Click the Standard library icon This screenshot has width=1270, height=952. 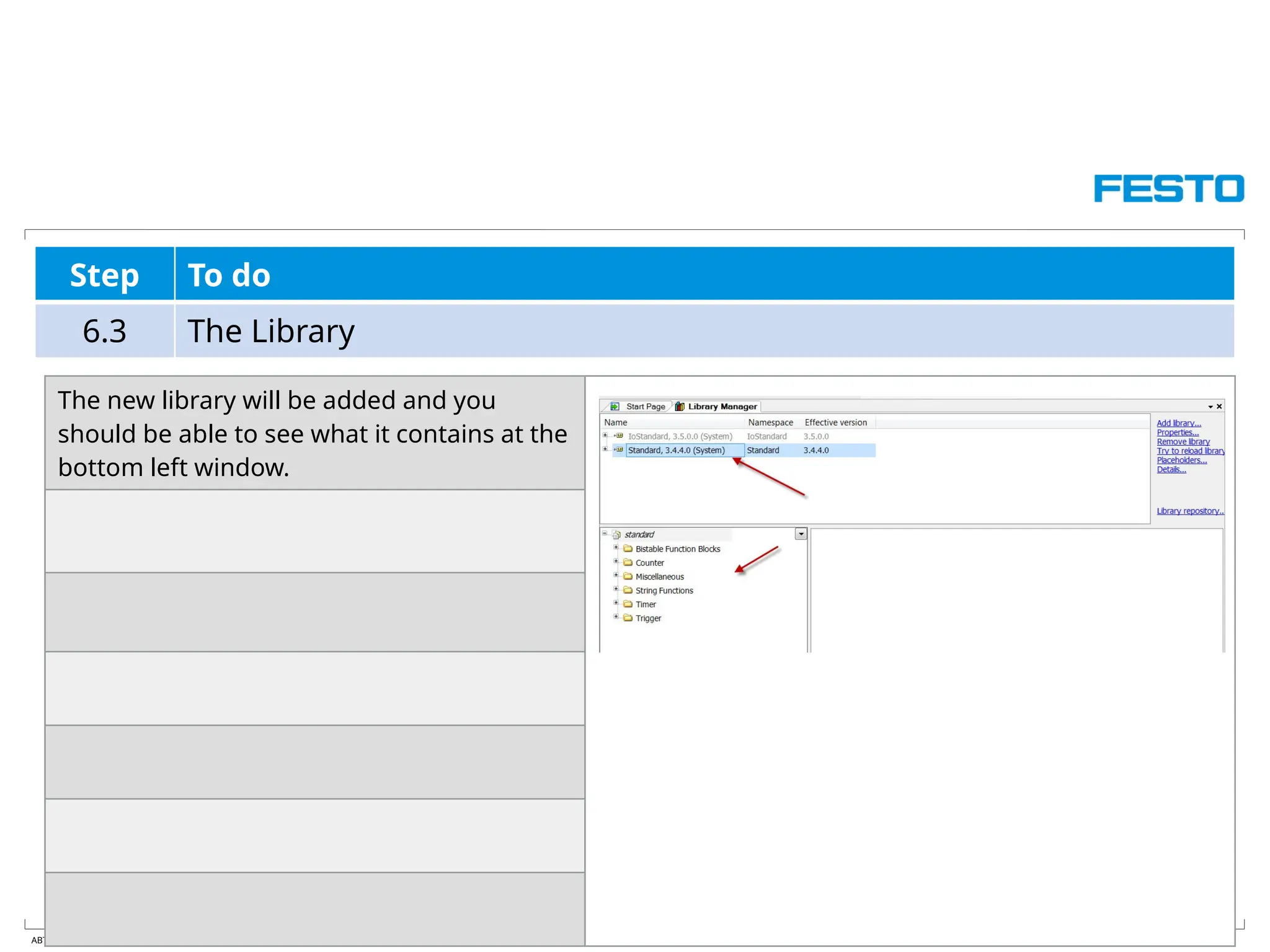[619, 449]
